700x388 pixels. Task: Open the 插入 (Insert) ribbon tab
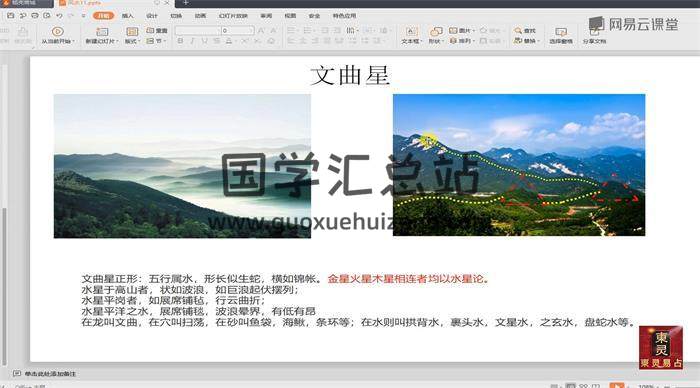[128, 16]
